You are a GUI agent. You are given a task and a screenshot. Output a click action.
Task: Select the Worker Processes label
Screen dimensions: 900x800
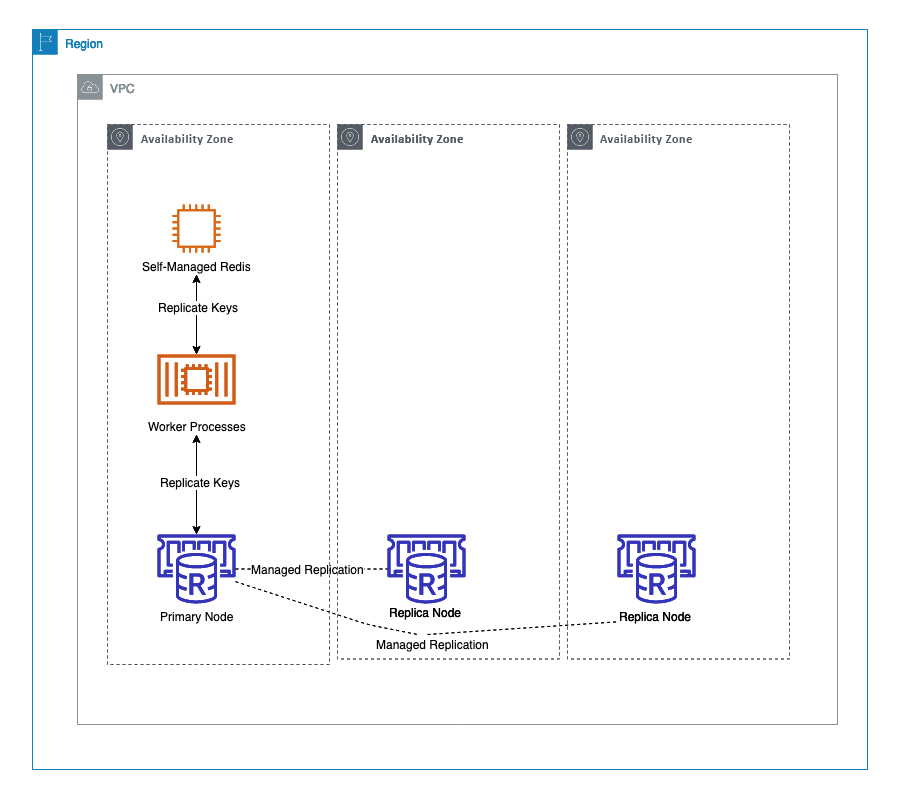click(196, 426)
